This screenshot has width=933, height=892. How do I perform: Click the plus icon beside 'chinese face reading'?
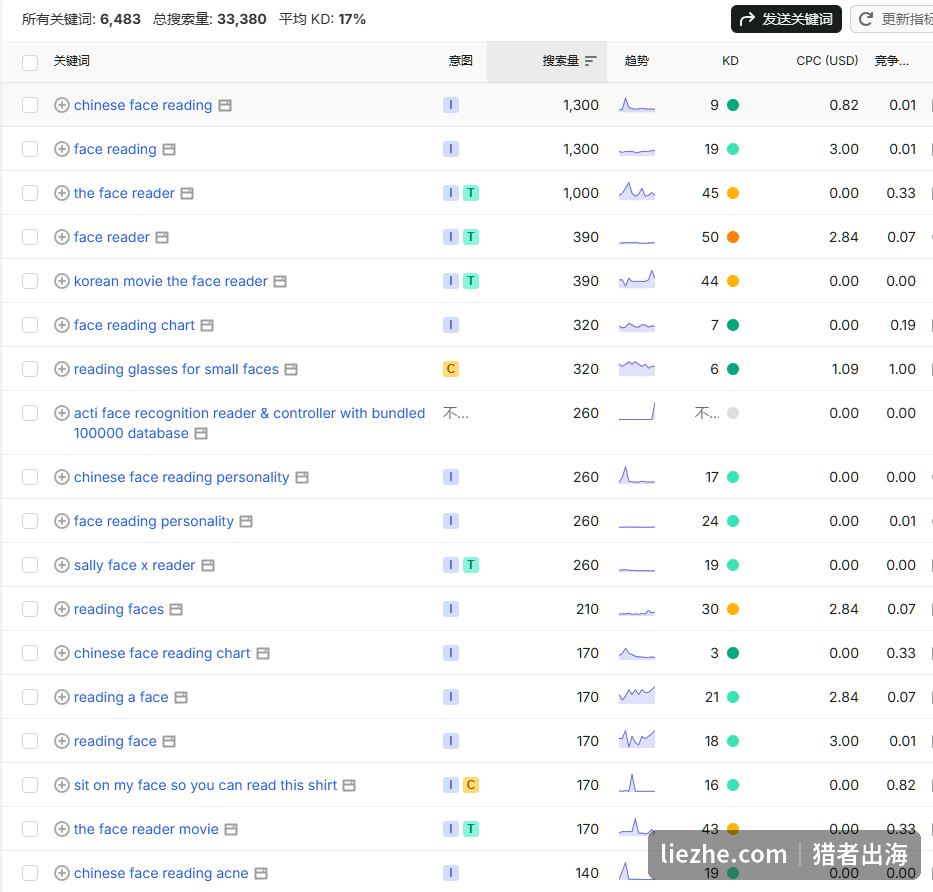click(x=61, y=105)
